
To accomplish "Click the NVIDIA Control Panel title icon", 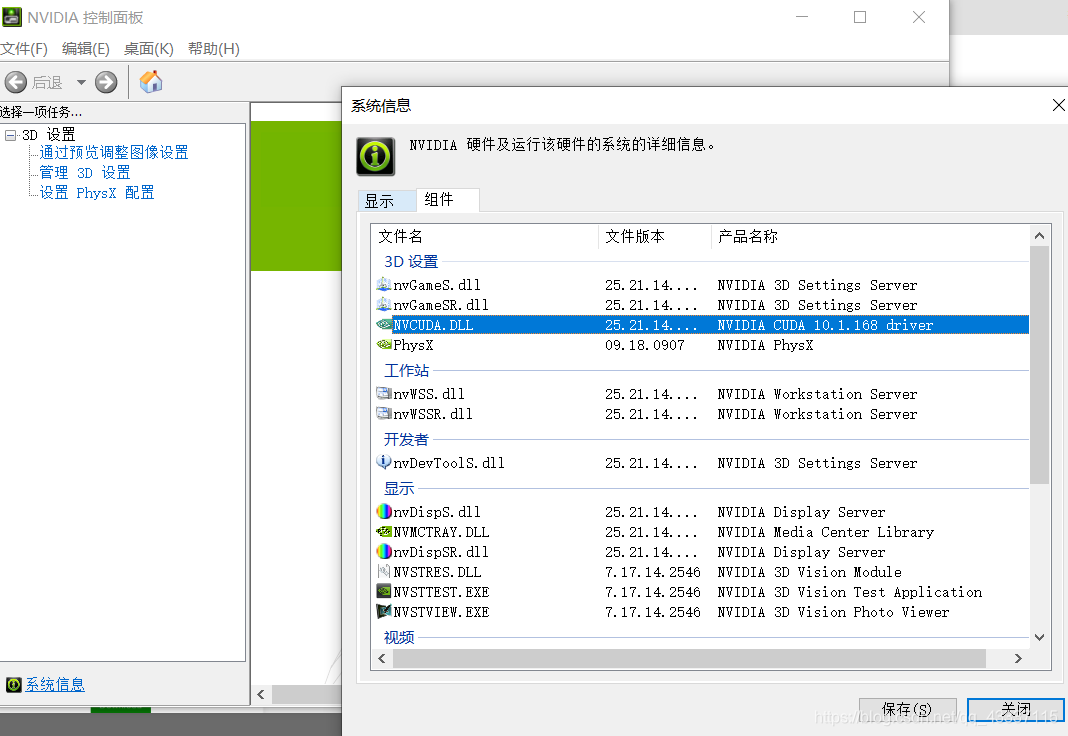I will (x=12, y=17).
